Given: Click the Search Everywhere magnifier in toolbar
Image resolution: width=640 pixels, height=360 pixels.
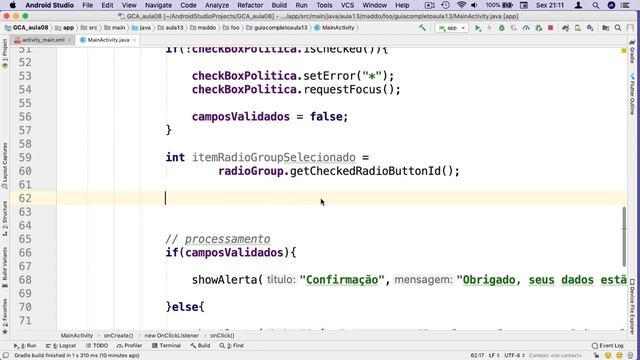Looking at the screenshot, I should click(618, 28).
